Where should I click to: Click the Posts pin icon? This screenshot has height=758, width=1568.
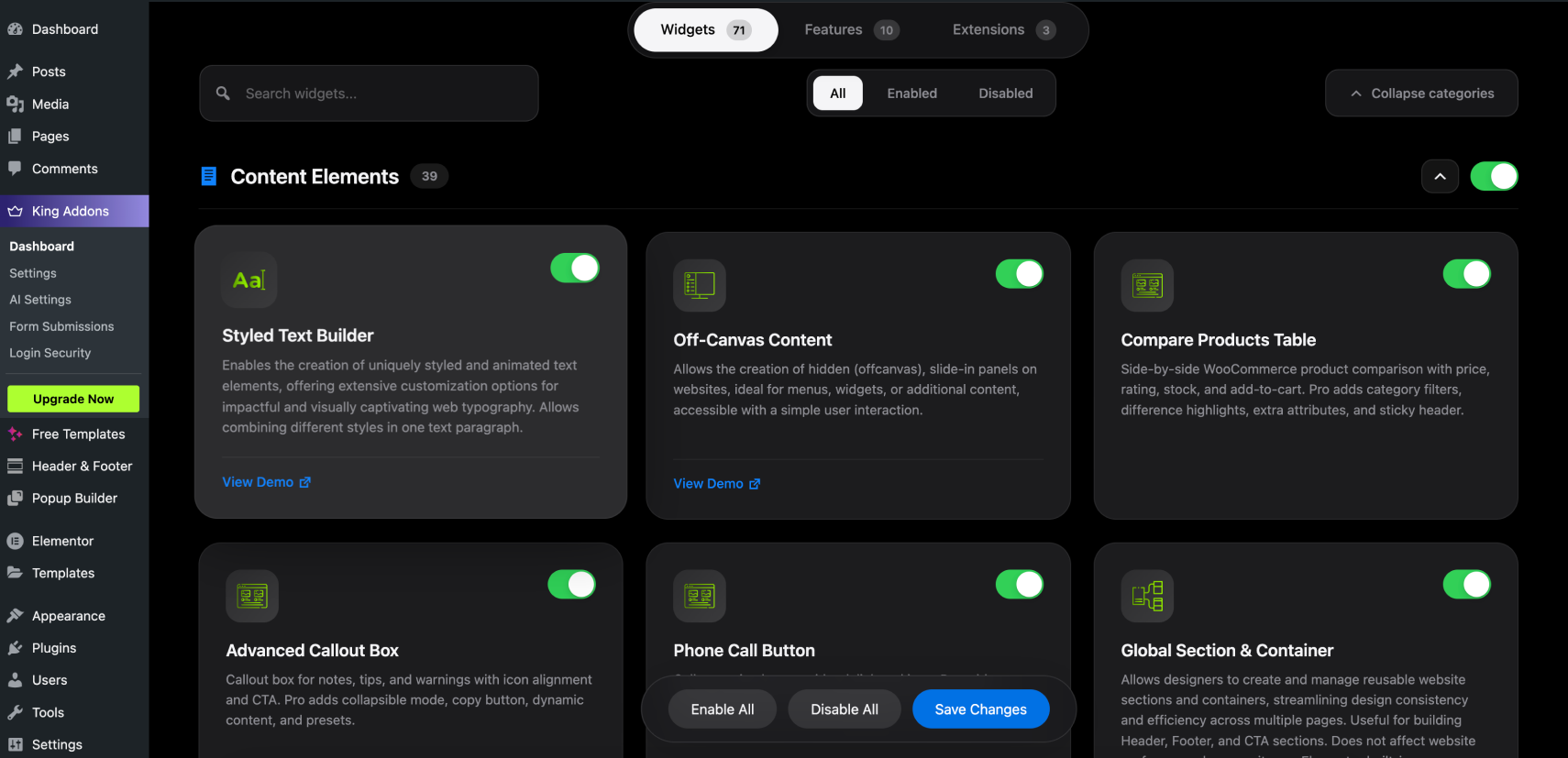tap(15, 71)
